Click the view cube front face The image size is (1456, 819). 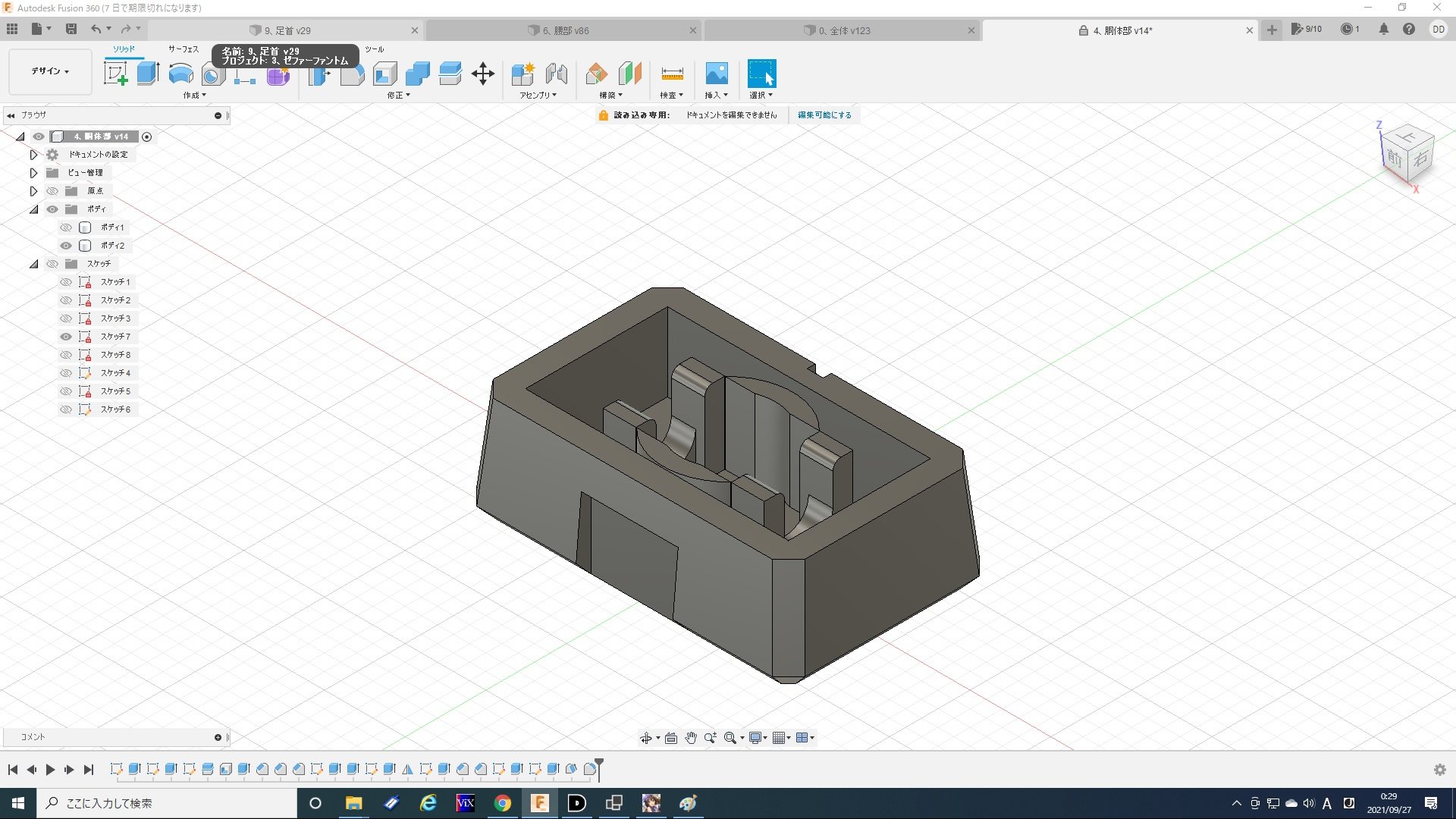(1394, 158)
